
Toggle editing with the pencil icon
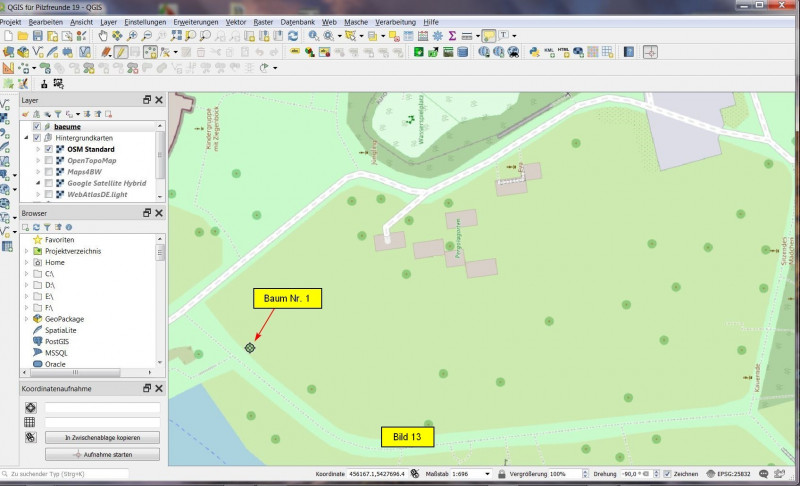[120, 52]
